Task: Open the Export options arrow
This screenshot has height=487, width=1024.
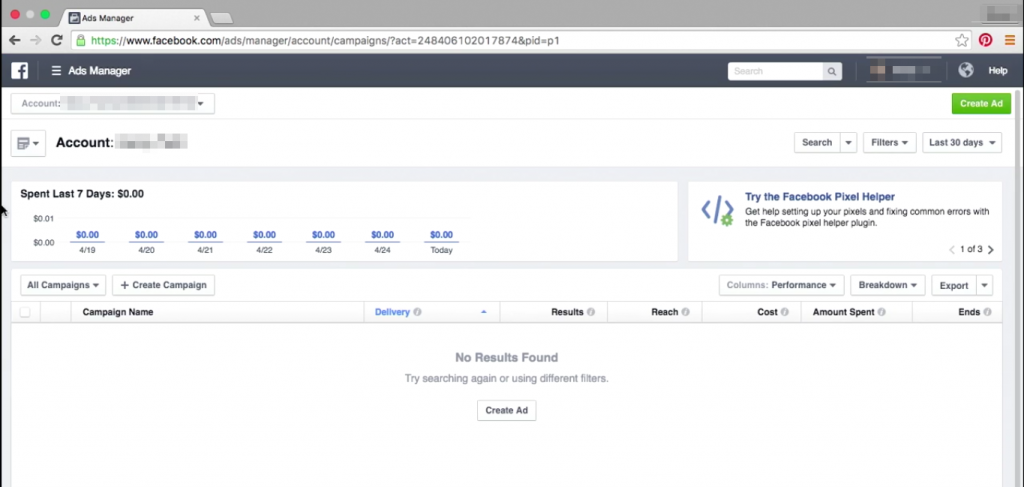Action: click(985, 285)
